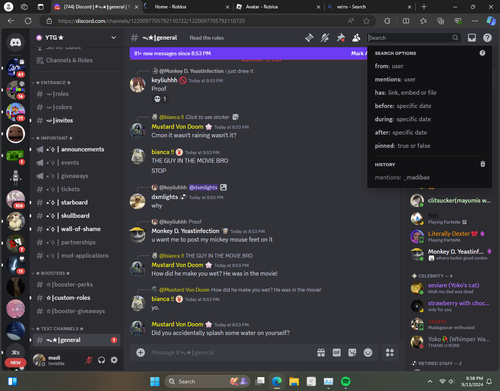Select the 'before: specific date' filter
The height and width of the screenshot is (391, 500).
429,106
